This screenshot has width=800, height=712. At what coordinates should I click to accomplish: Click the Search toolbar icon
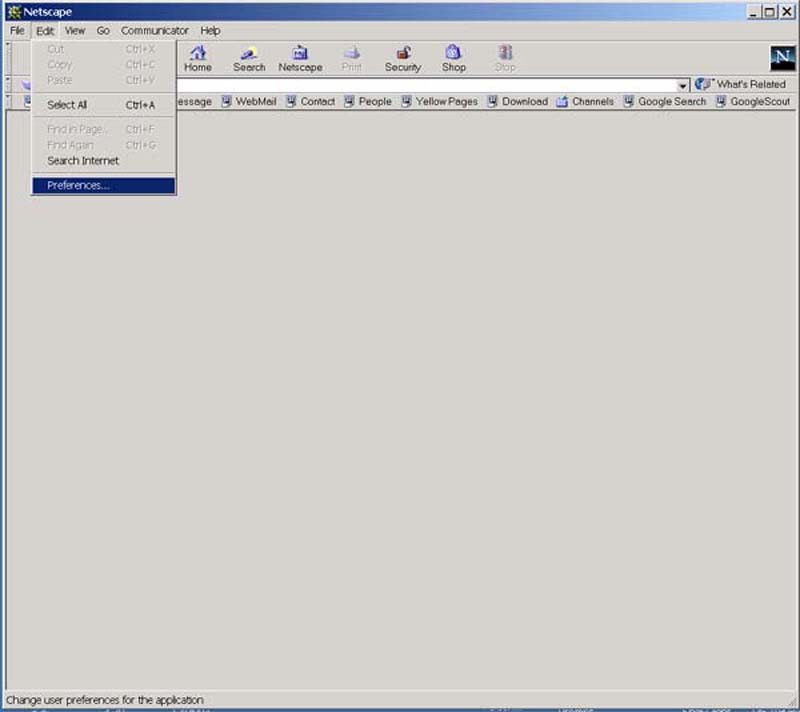click(249, 59)
